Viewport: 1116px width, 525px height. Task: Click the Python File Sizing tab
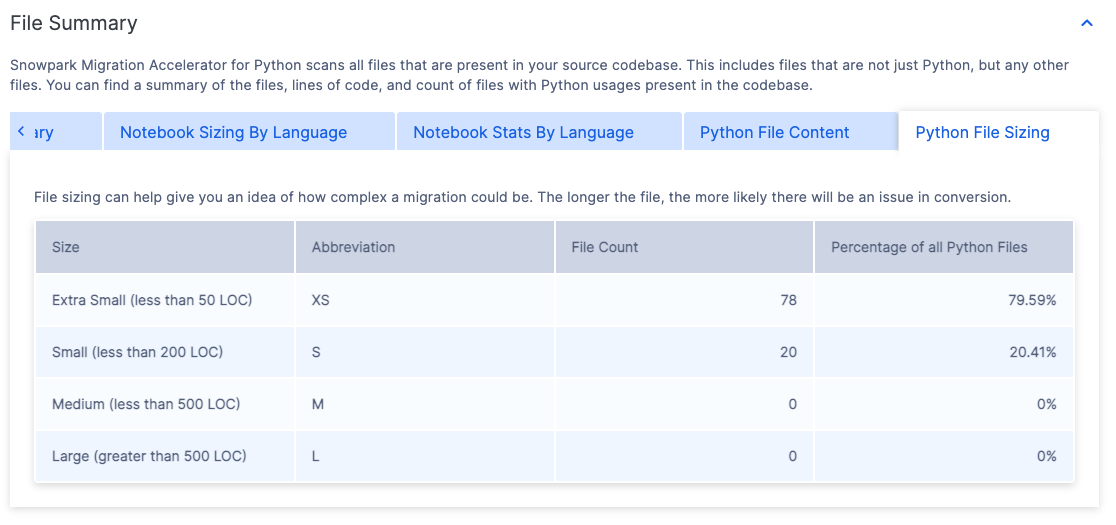(982, 132)
